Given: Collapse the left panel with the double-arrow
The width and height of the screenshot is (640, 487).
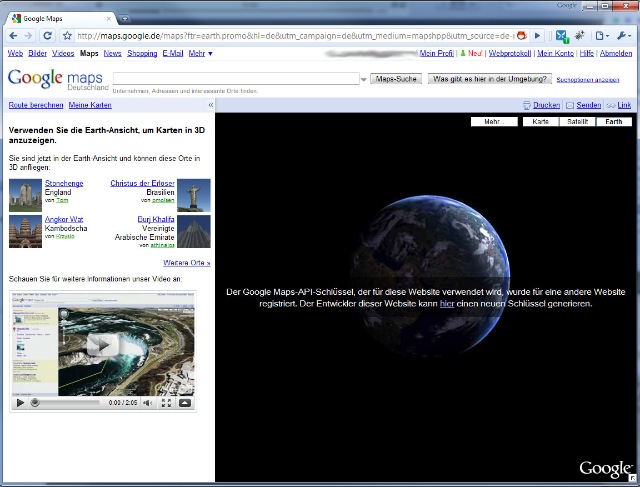Looking at the screenshot, I should pyautogui.click(x=210, y=105).
